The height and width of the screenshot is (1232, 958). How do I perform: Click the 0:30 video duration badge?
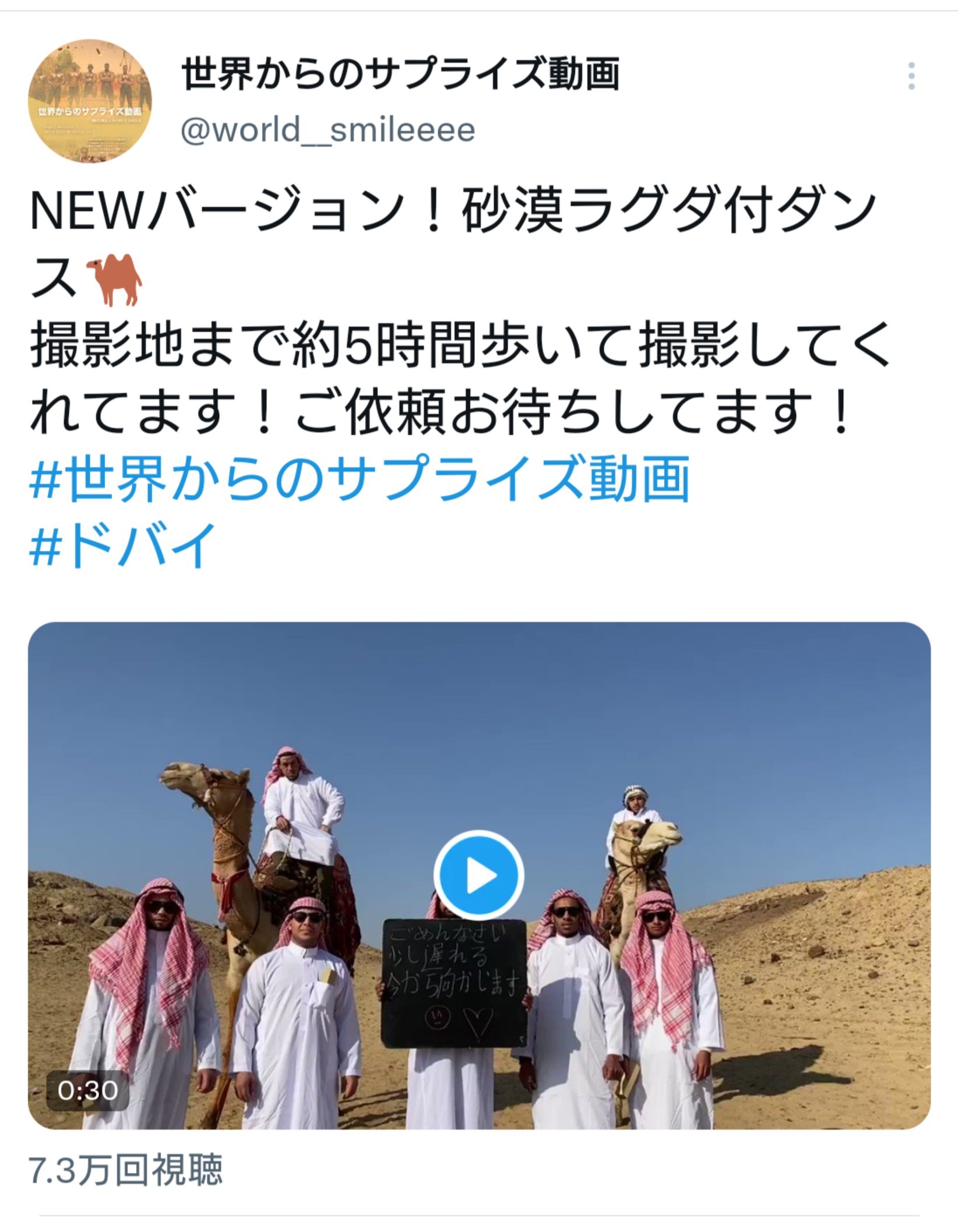click(87, 1090)
